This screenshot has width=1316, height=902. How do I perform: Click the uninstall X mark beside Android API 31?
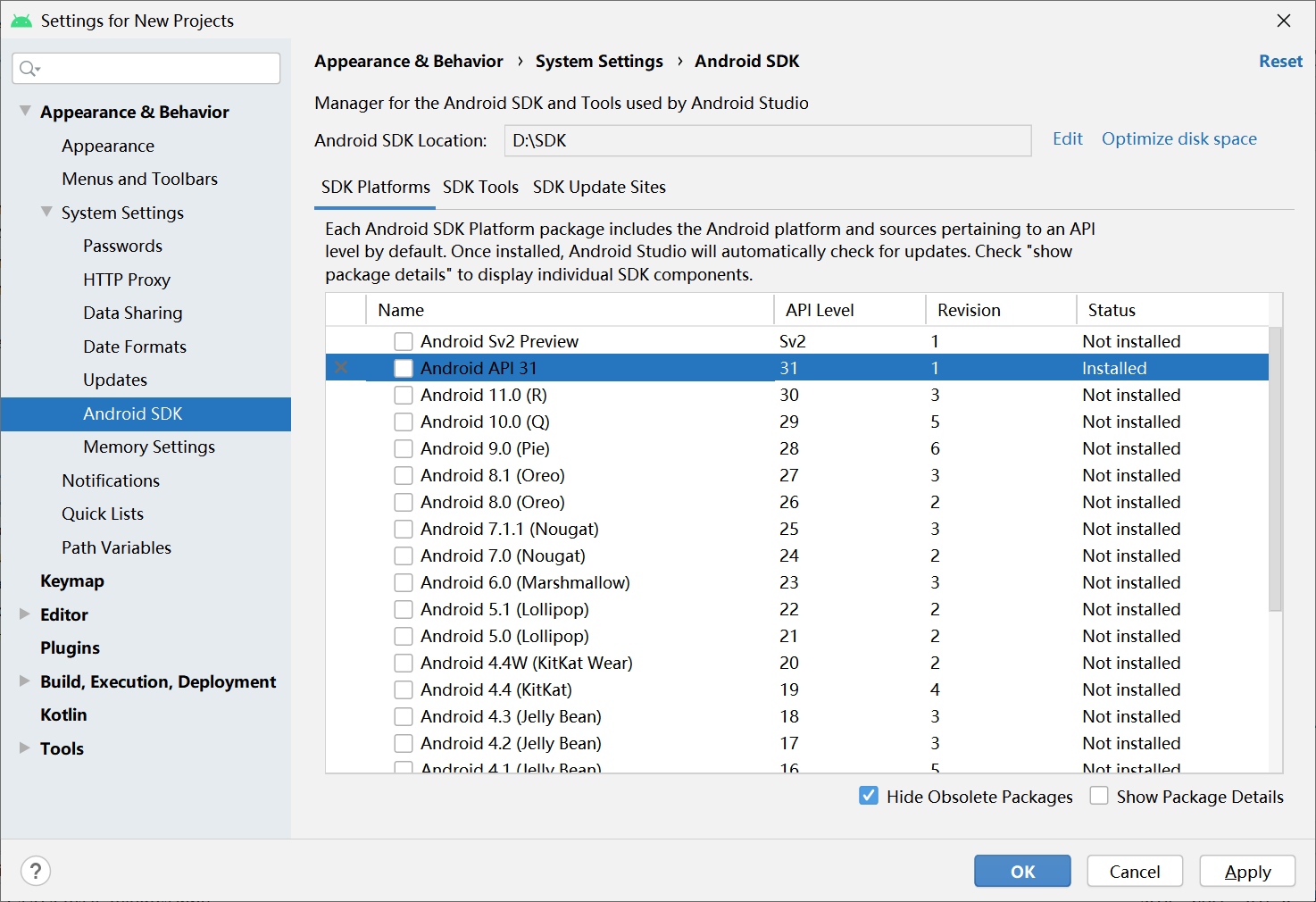coord(341,368)
